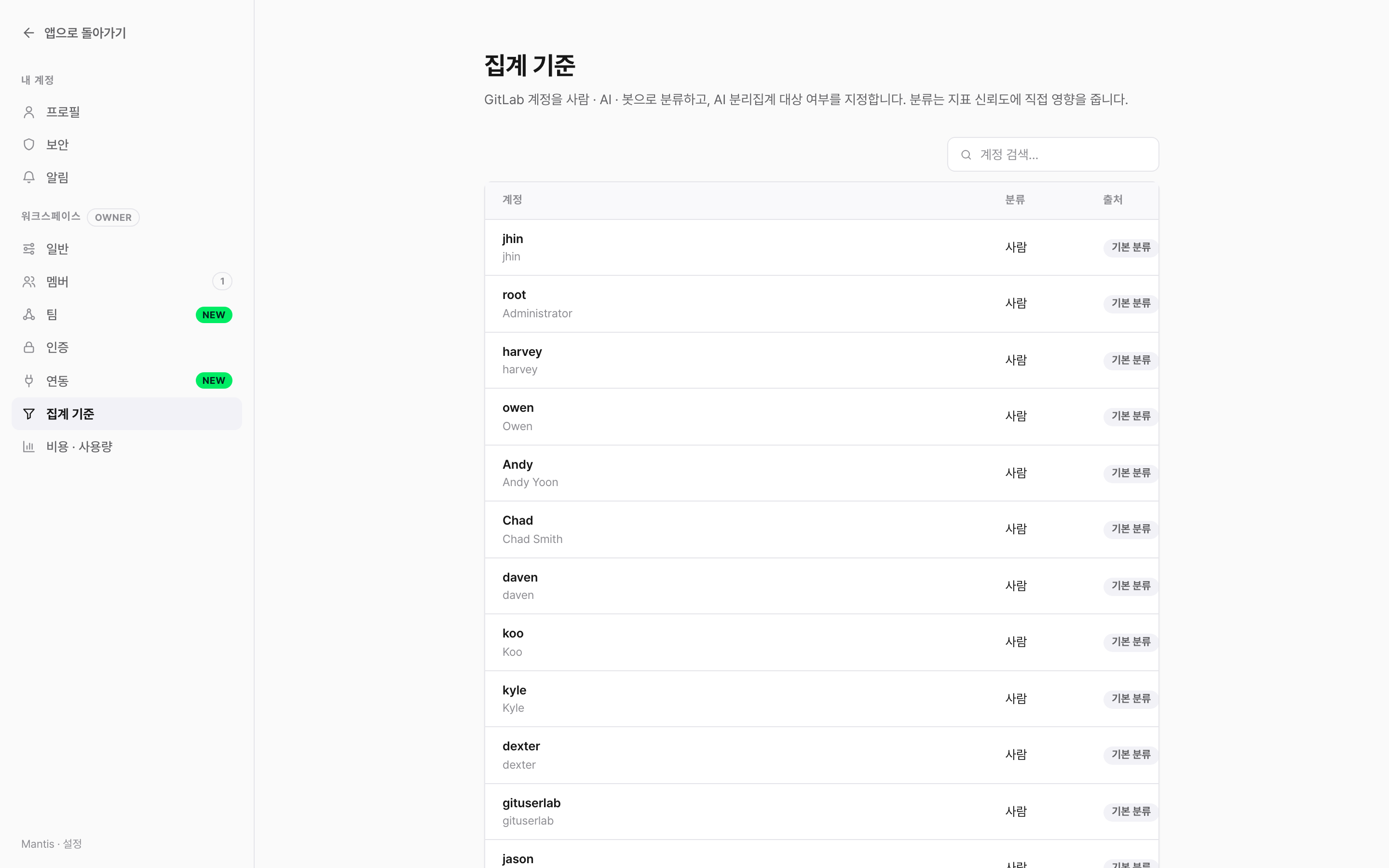This screenshot has width=1389, height=868.
Task: Select the dexter account name
Action: click(x=520, y=746)
